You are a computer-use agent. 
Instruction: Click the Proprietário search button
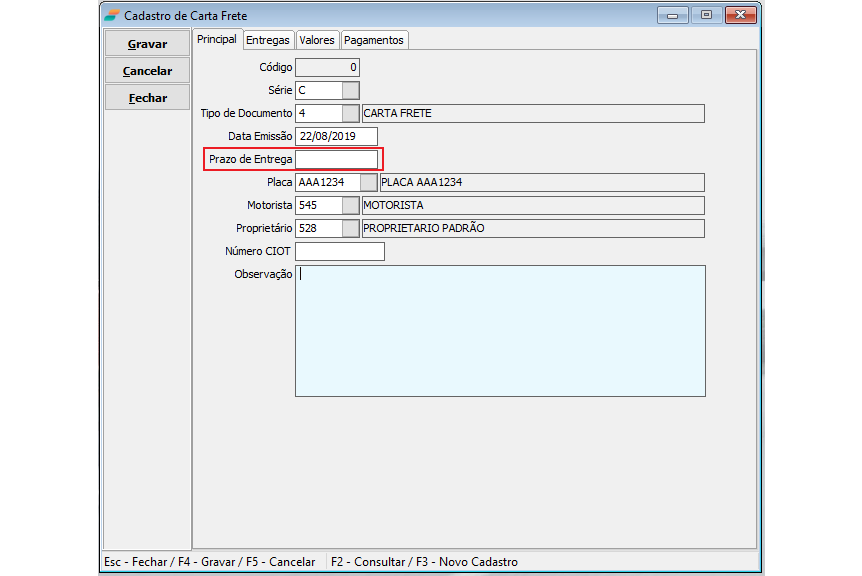tap(350, 228)
